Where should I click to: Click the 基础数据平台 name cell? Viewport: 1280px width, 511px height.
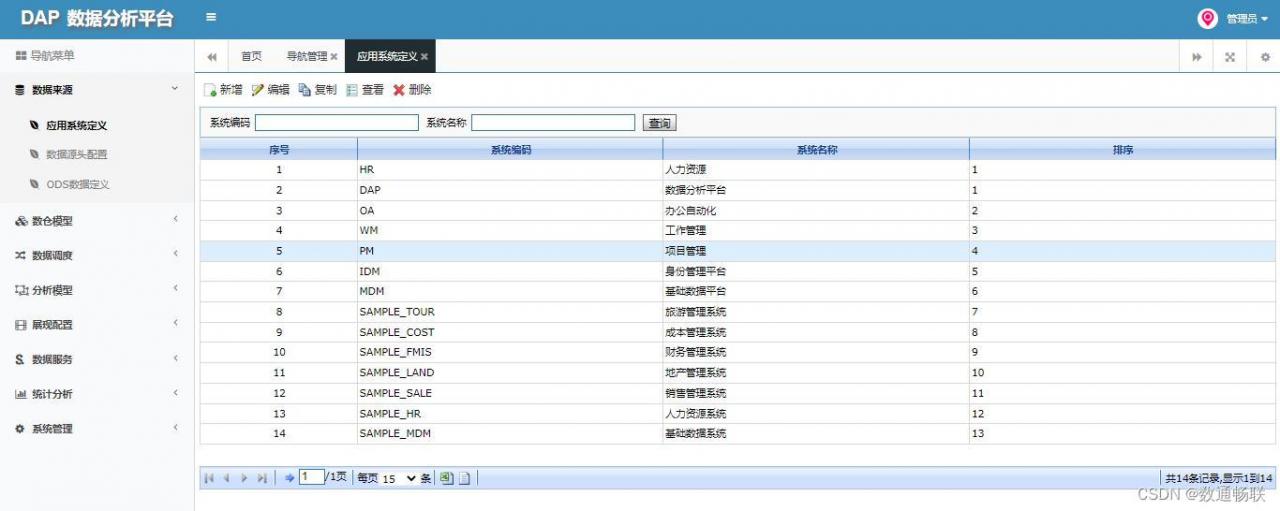click(x=816, y=291)
